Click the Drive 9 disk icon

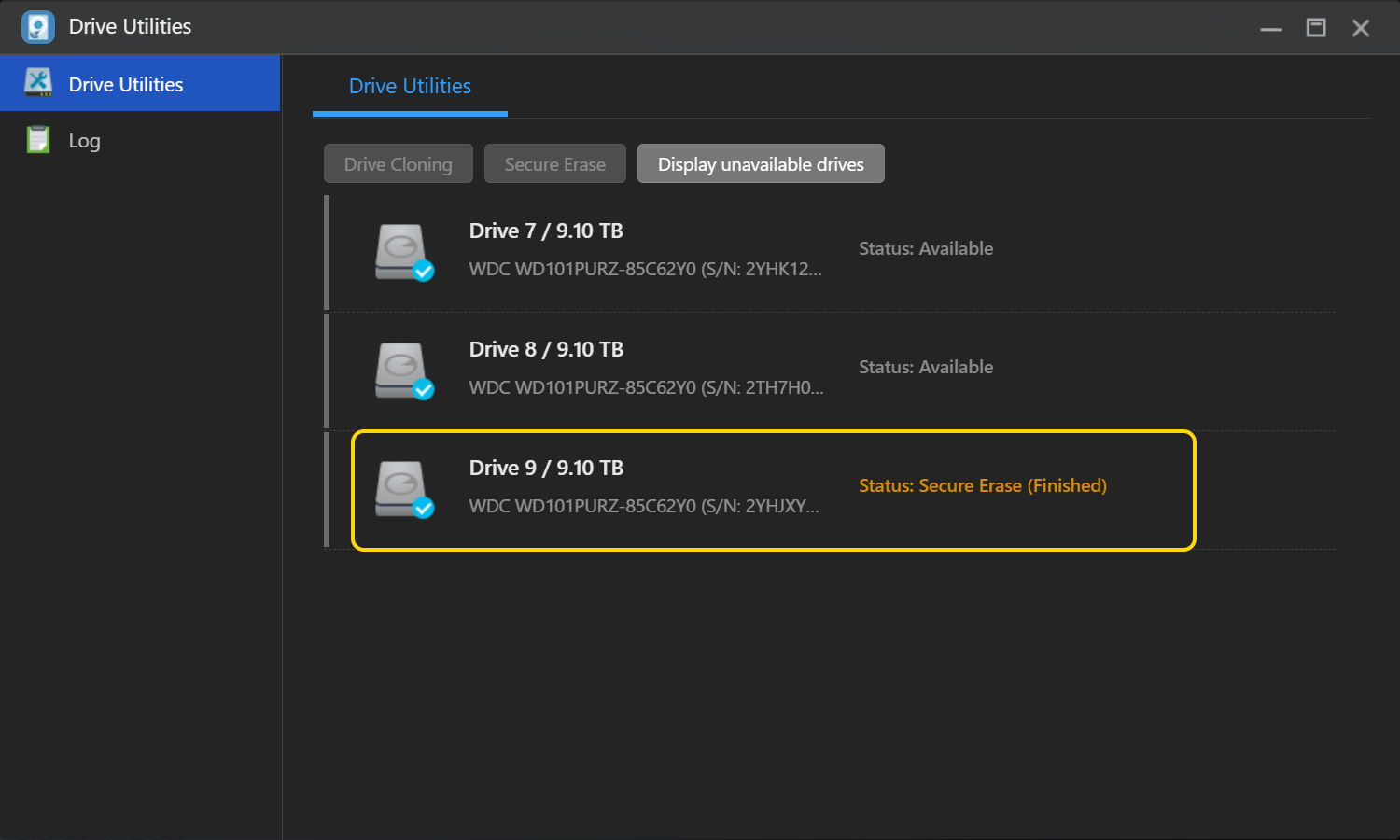403,488
